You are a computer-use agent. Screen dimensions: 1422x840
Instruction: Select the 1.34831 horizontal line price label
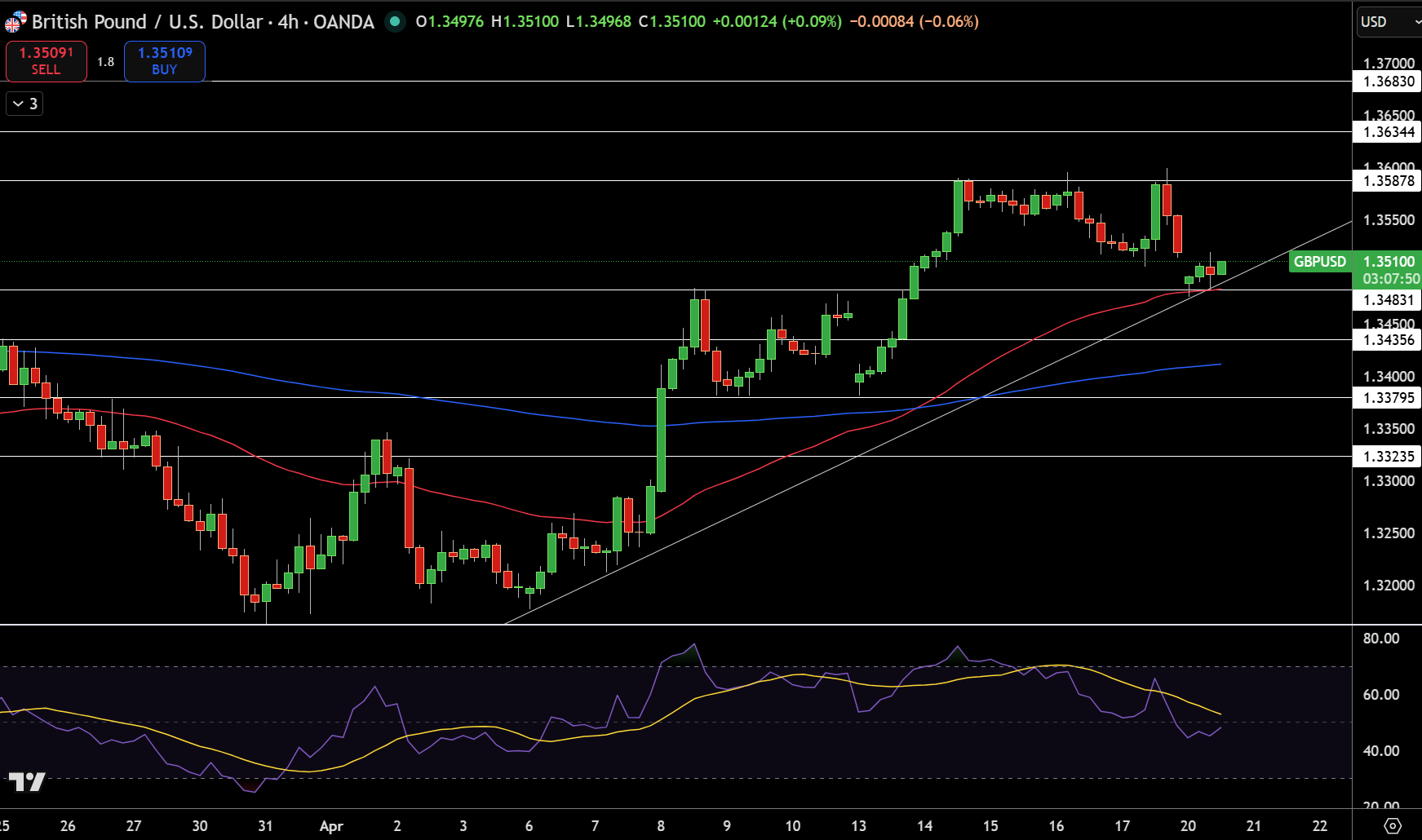(x=1387, y=300)
